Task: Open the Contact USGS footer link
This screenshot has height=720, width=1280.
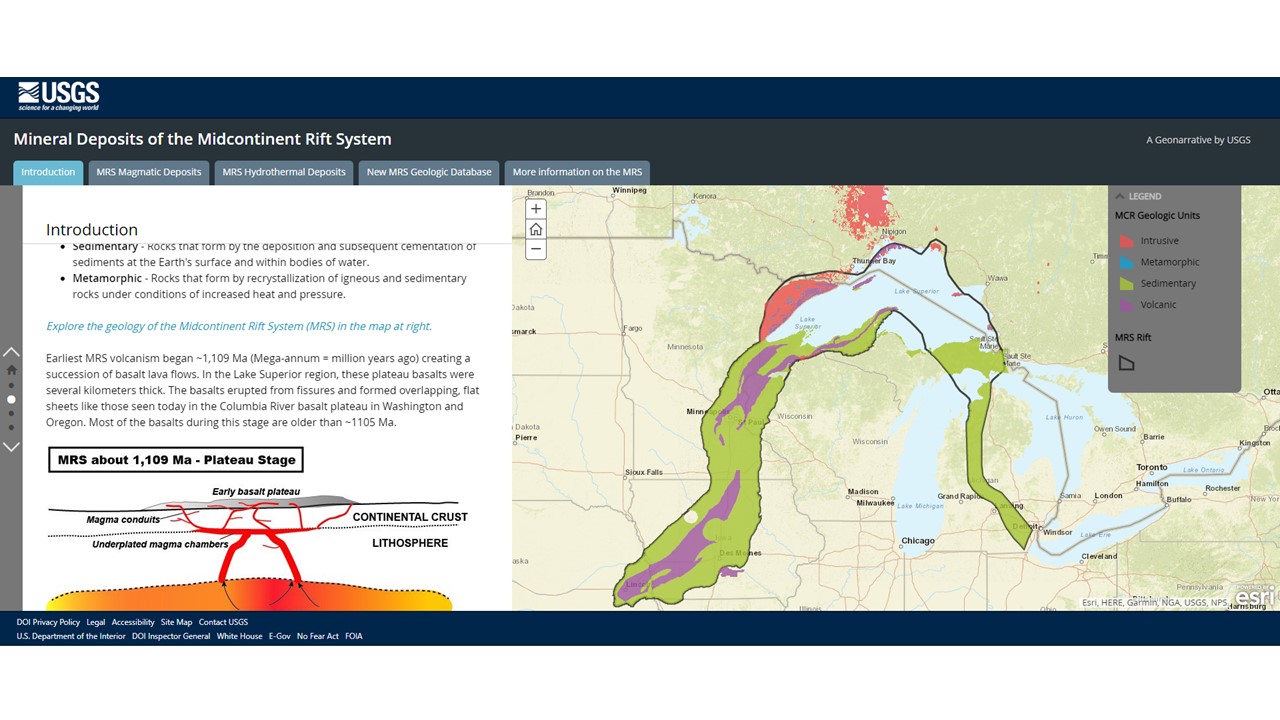Action: pyautogui.click(x=223, y=622)
